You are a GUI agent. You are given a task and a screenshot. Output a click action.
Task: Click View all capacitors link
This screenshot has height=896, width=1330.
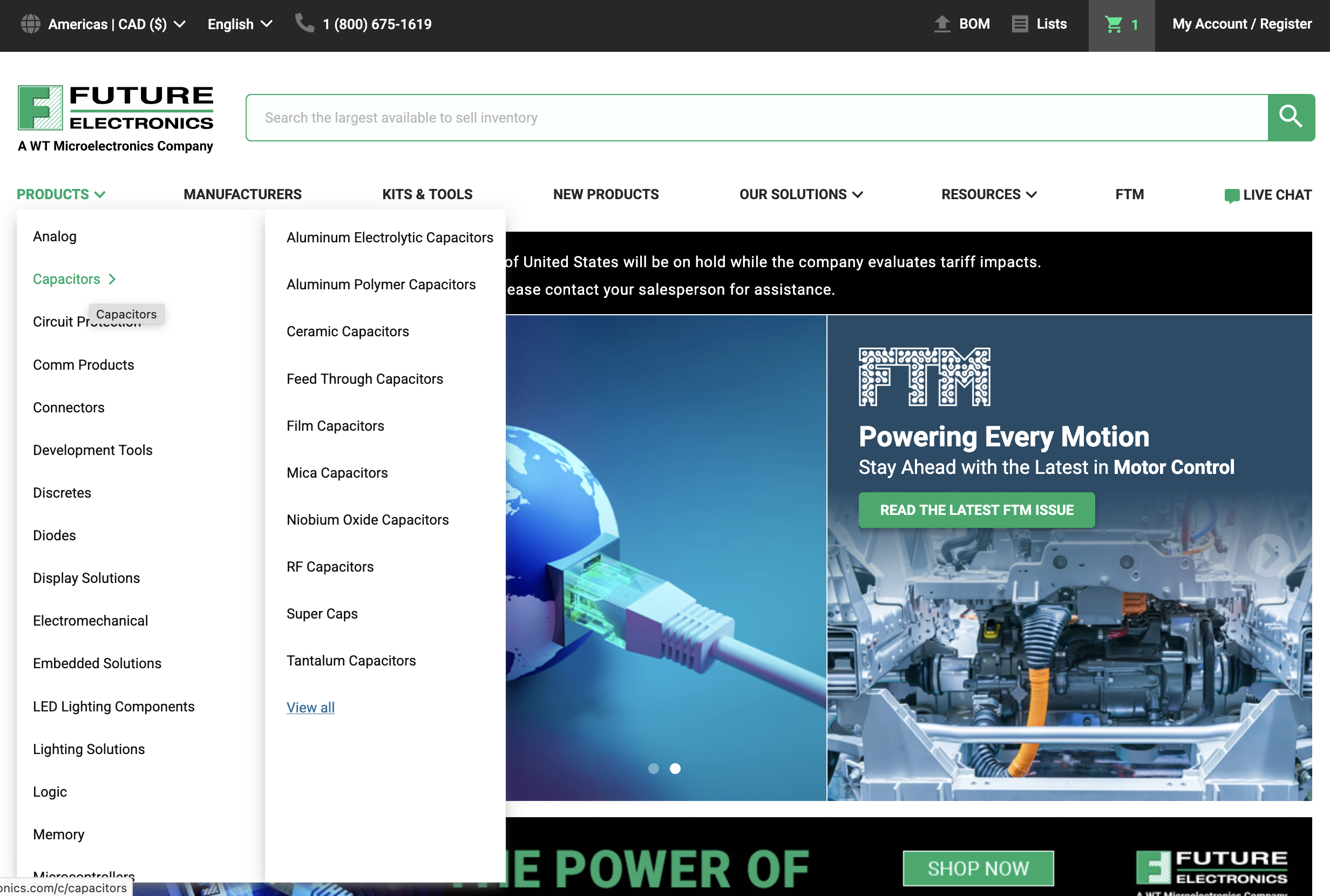310,708
